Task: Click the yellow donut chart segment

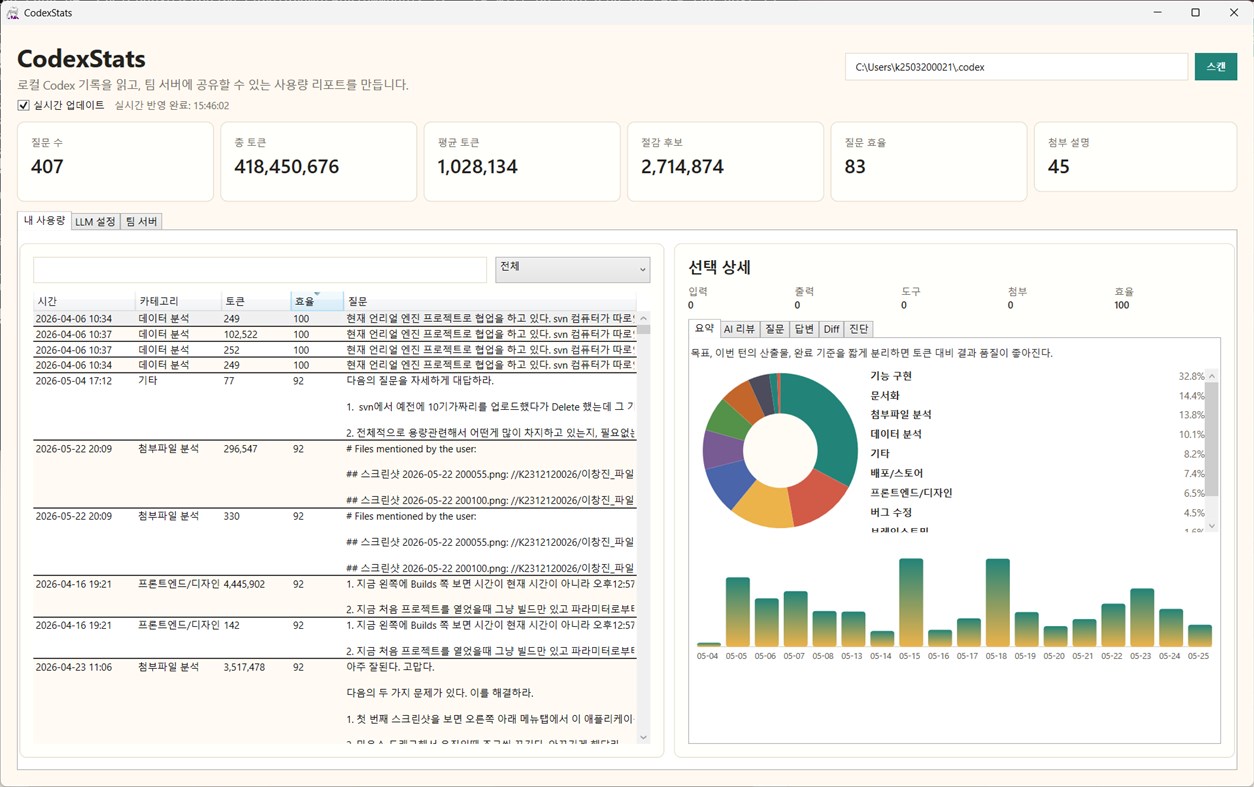Action: pyautogui.click(x=765, y=506)
